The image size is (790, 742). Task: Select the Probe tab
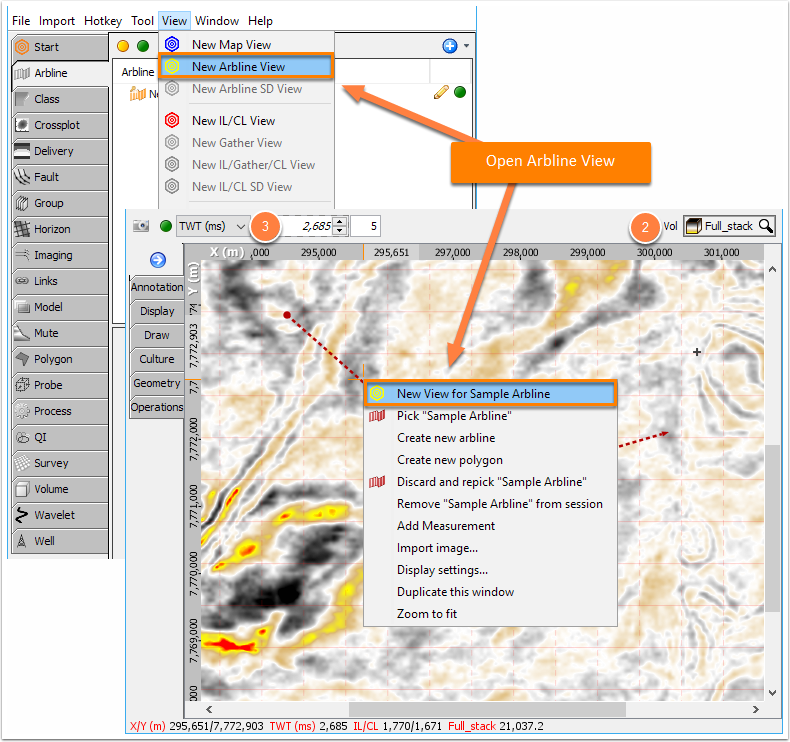tap(59, 385)
